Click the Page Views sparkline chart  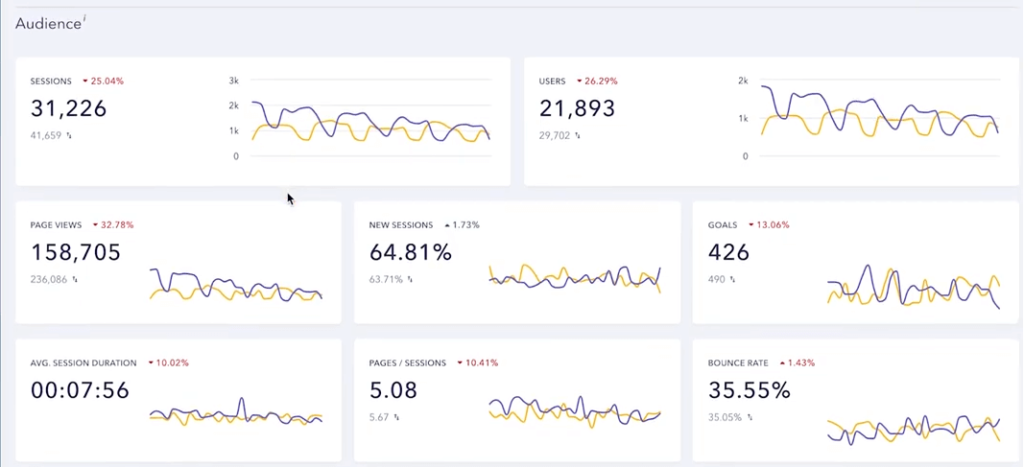coord(236,285)
